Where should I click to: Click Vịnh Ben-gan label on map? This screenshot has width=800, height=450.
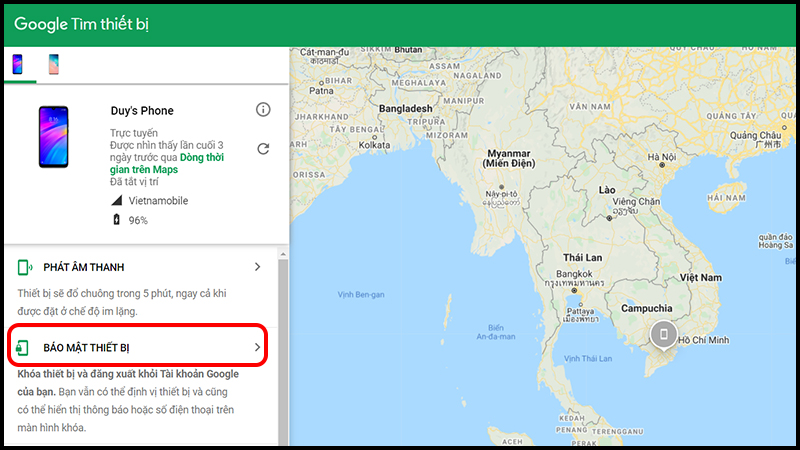[x=361, y=294]
